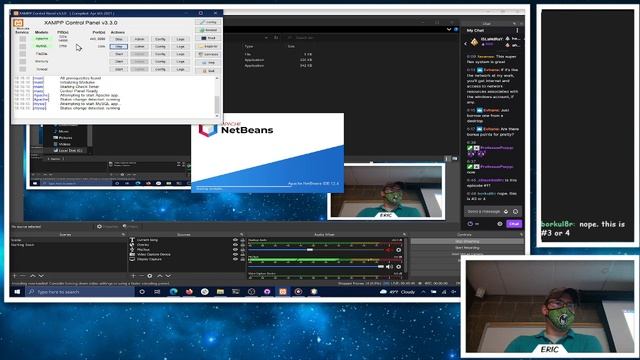The height and width of the screenshot is (360, 640).
Task: Stop the Apache module in XAMPP
Action: [x=119, y=39]
